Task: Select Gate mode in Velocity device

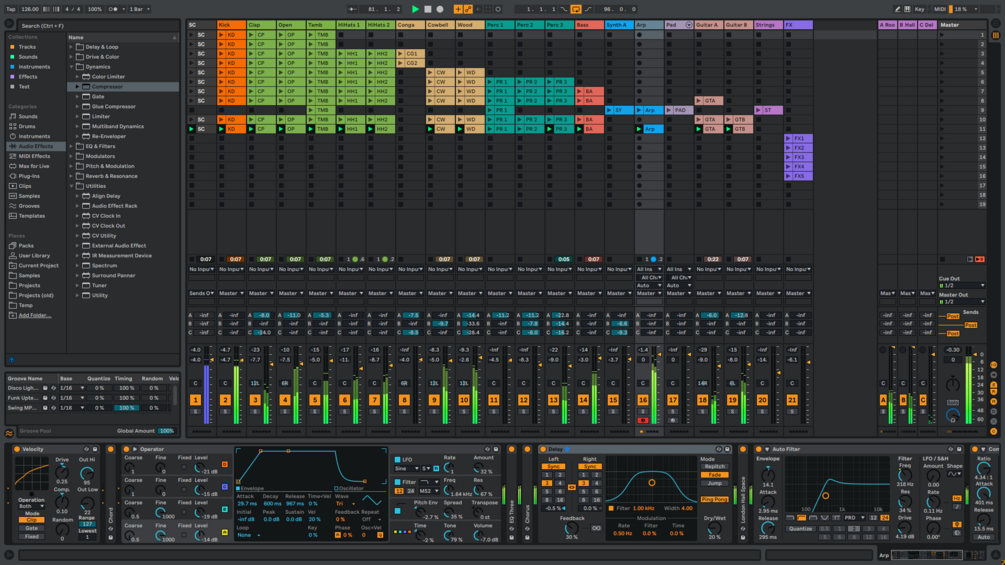Action: point(31,528)
